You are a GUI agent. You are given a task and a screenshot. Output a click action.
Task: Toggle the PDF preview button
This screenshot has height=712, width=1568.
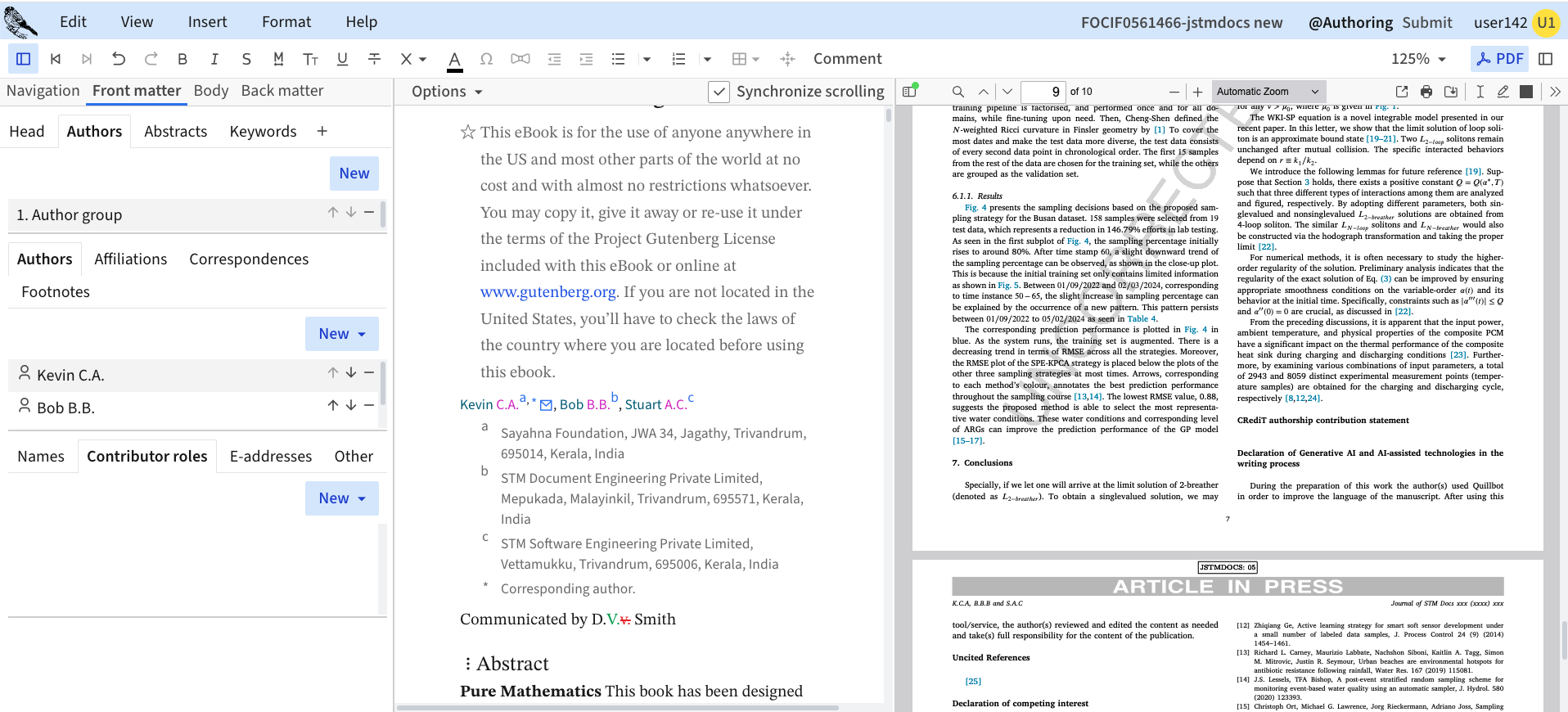1500,59
